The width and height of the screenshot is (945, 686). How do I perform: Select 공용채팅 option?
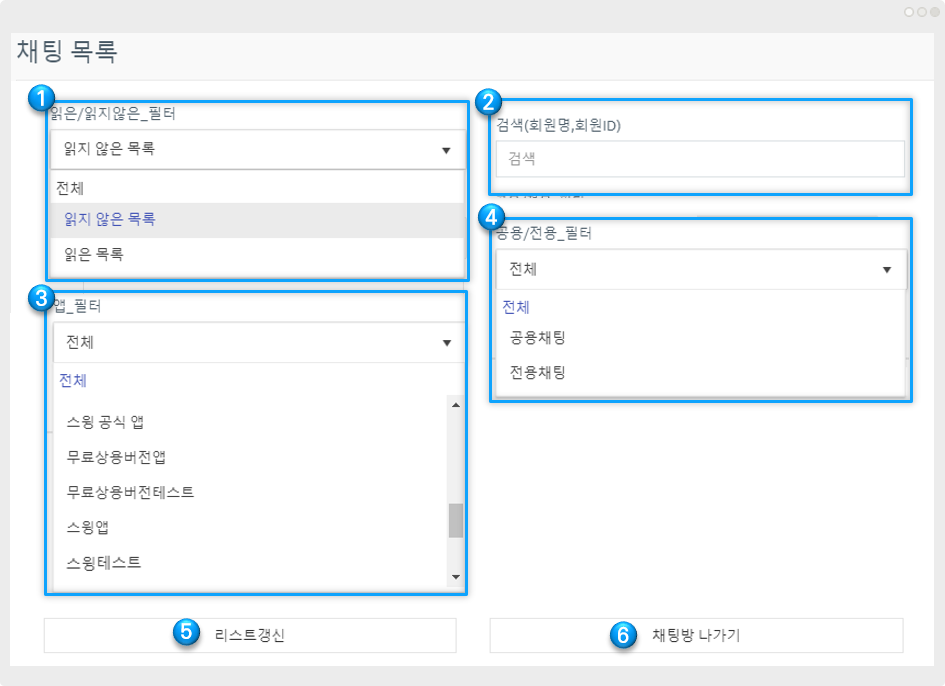[538, 337]
